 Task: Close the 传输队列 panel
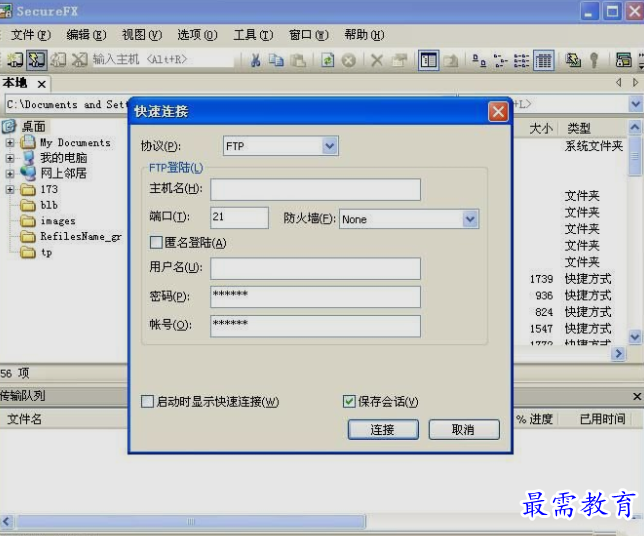637,396
